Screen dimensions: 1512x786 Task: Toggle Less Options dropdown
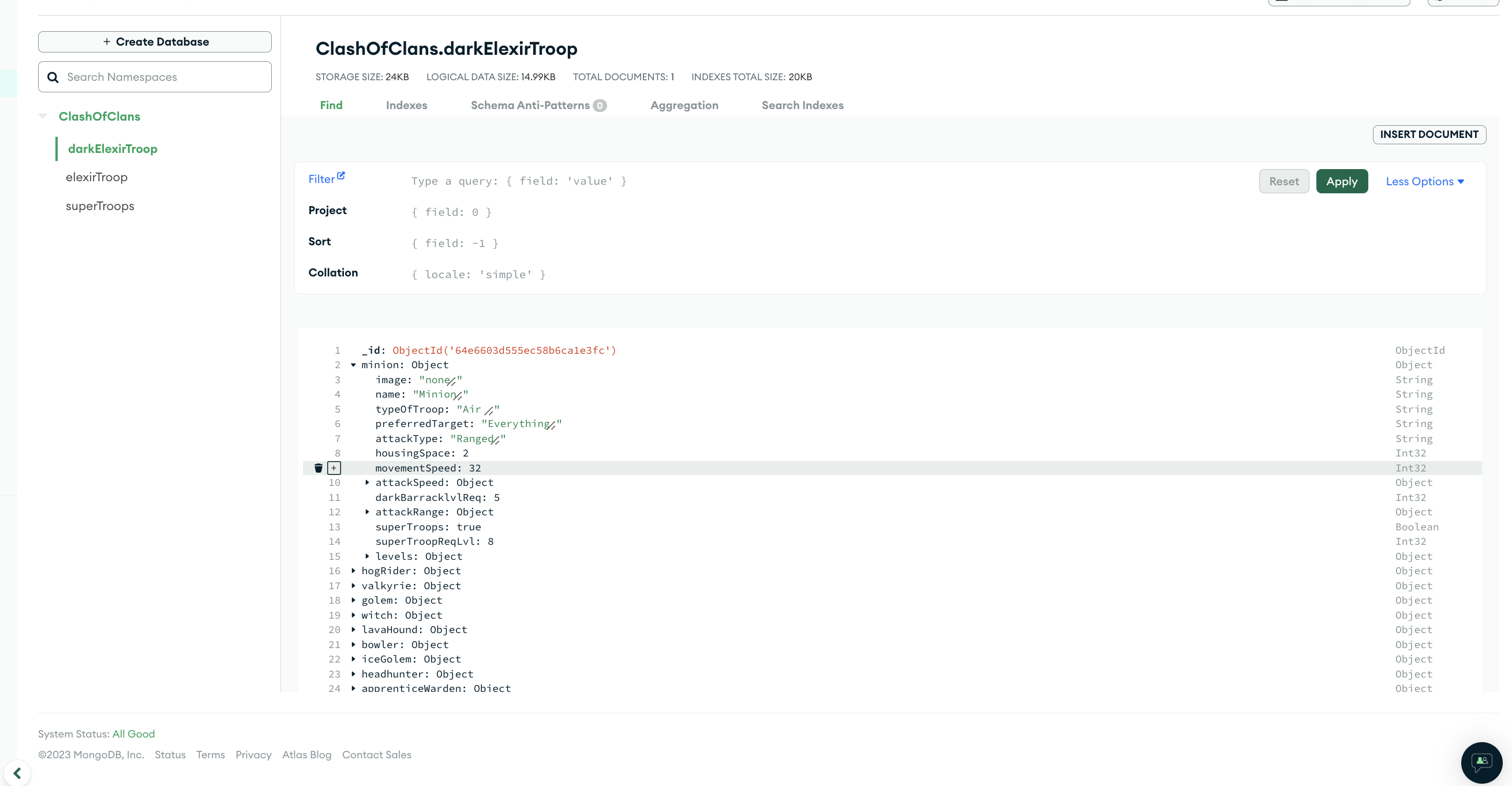[1424, 181]
